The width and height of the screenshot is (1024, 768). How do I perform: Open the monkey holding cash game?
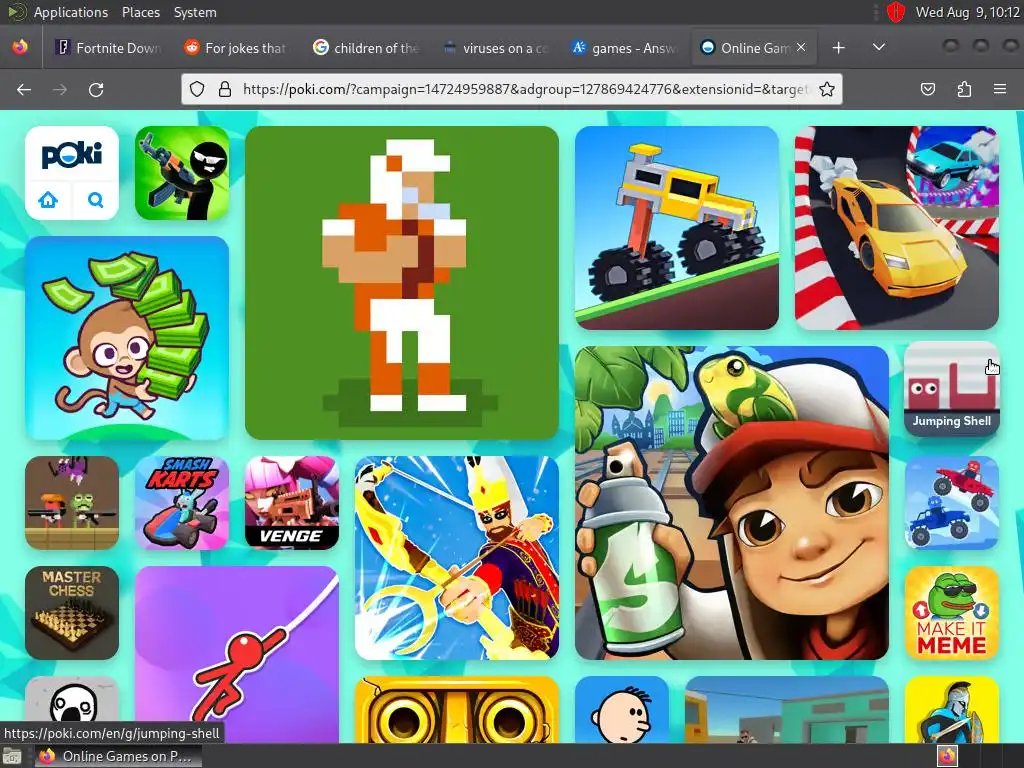click(x=127, y=338)
